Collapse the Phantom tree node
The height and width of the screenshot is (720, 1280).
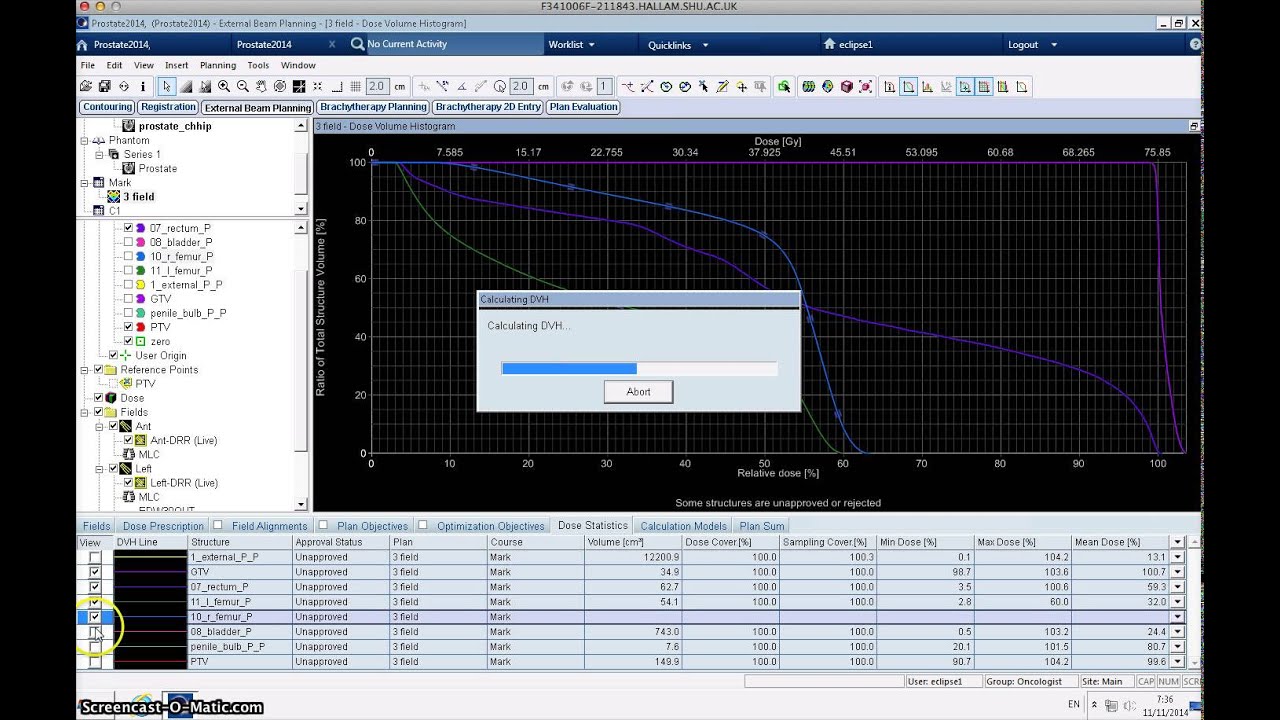(x=86, y=141)
